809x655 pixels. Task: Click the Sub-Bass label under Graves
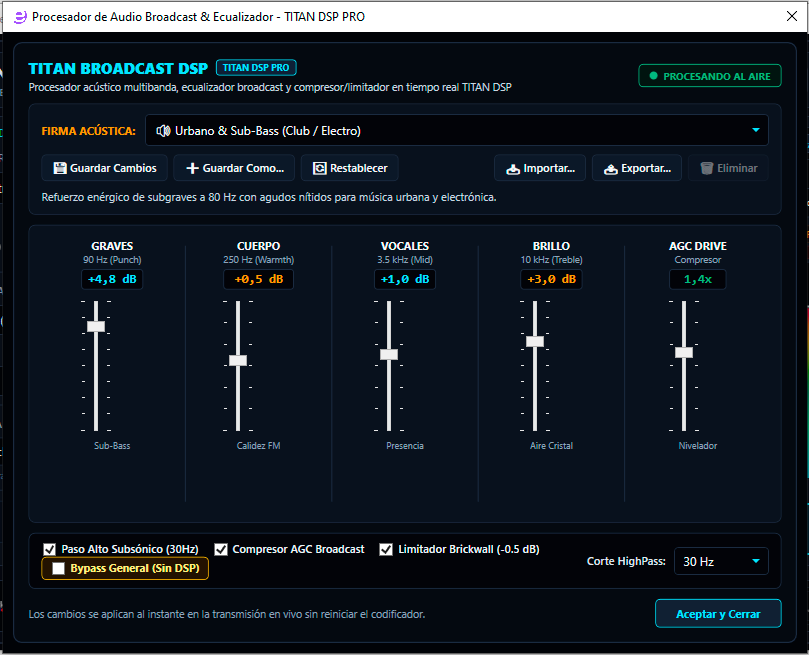[112, 446]
